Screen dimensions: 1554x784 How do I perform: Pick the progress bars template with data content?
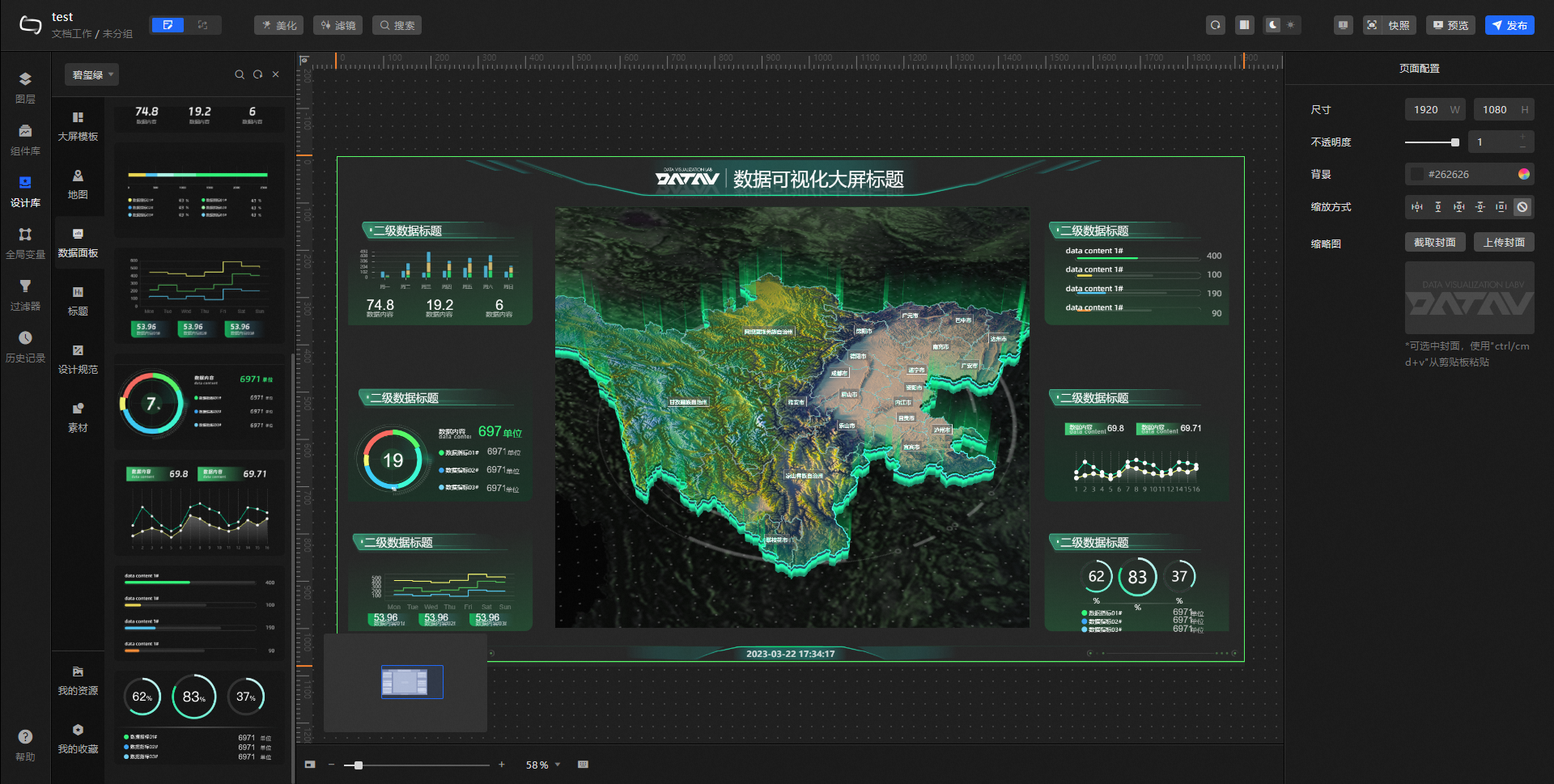(199, 613)
